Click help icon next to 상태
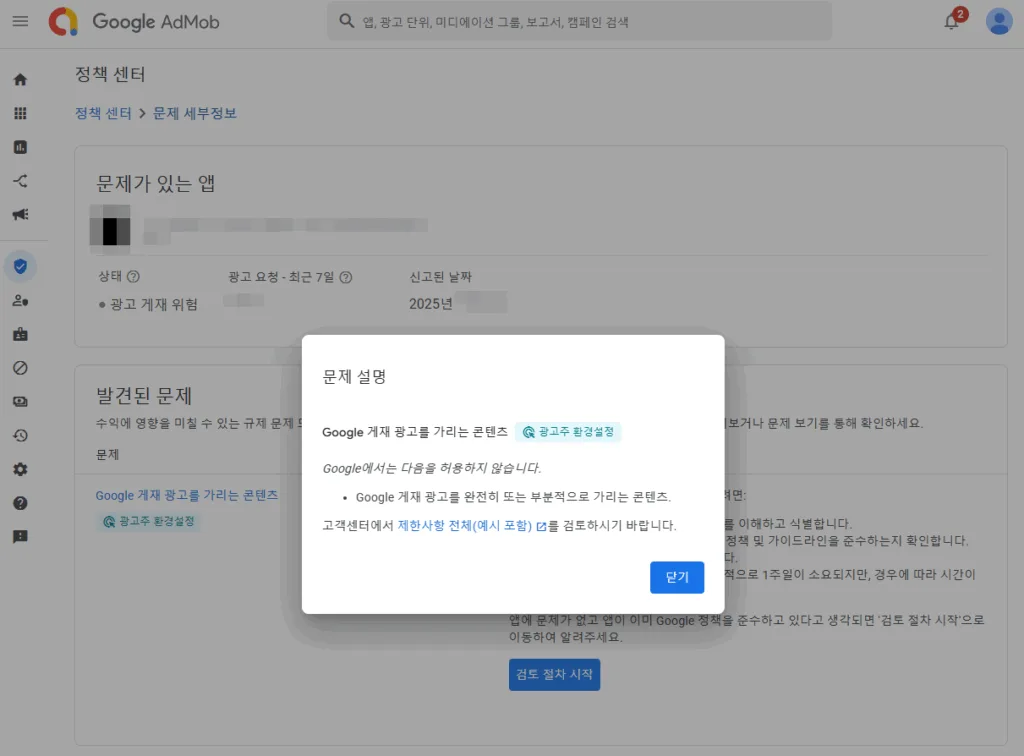Screen dimensions: 1024x756 click(133, 277)
